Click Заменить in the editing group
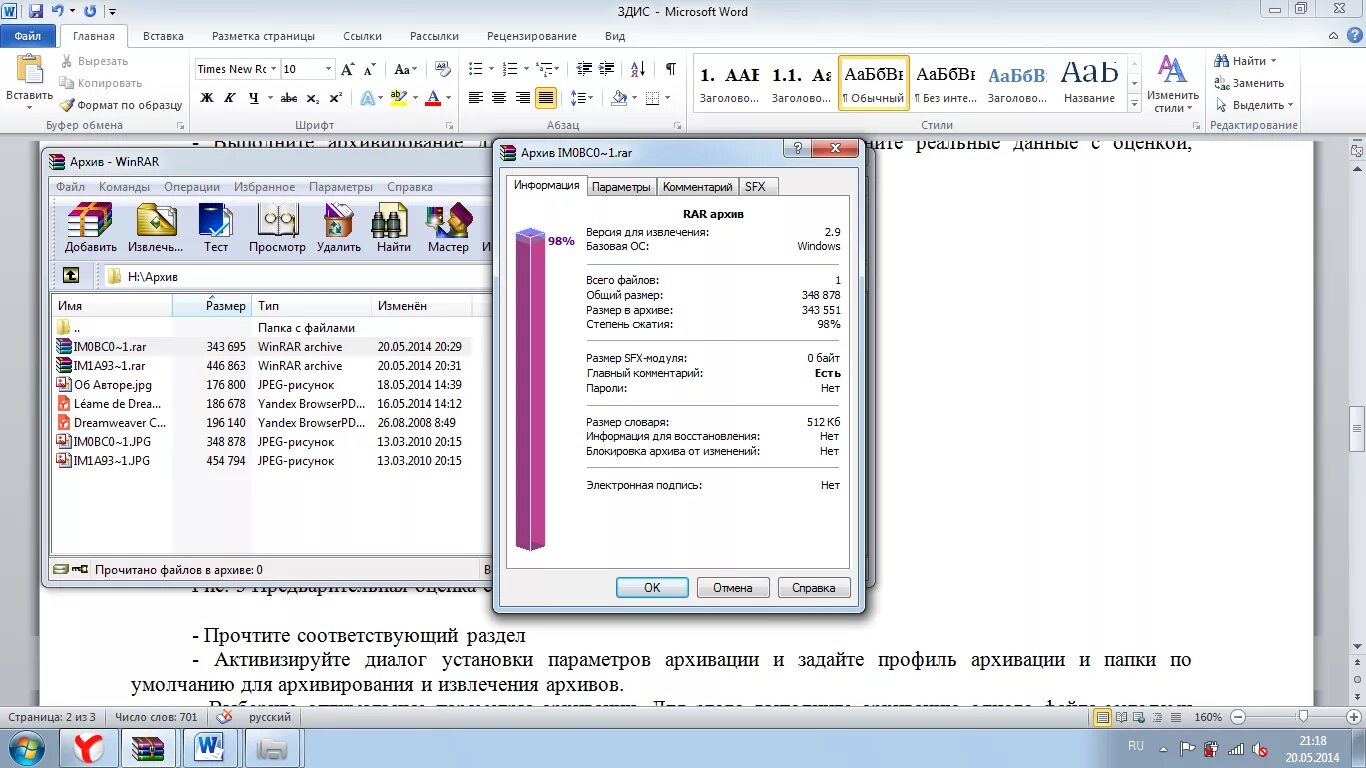 tap(1249, 83)
